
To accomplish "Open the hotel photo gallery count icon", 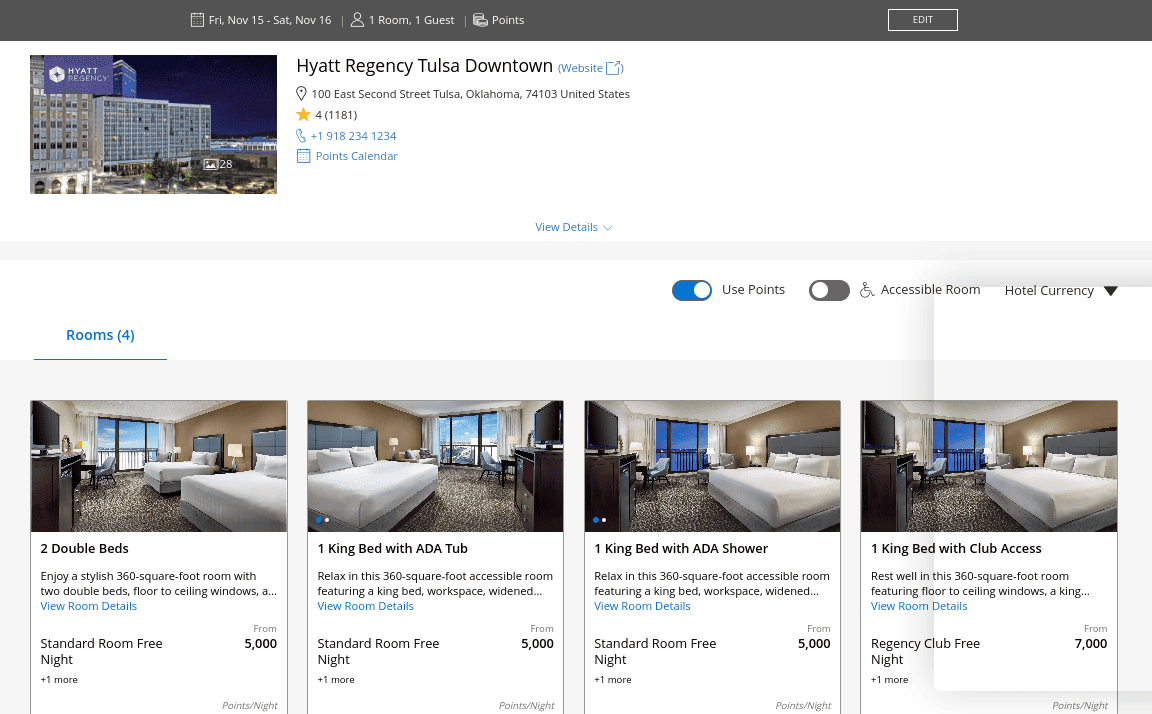I will [218, 165].
